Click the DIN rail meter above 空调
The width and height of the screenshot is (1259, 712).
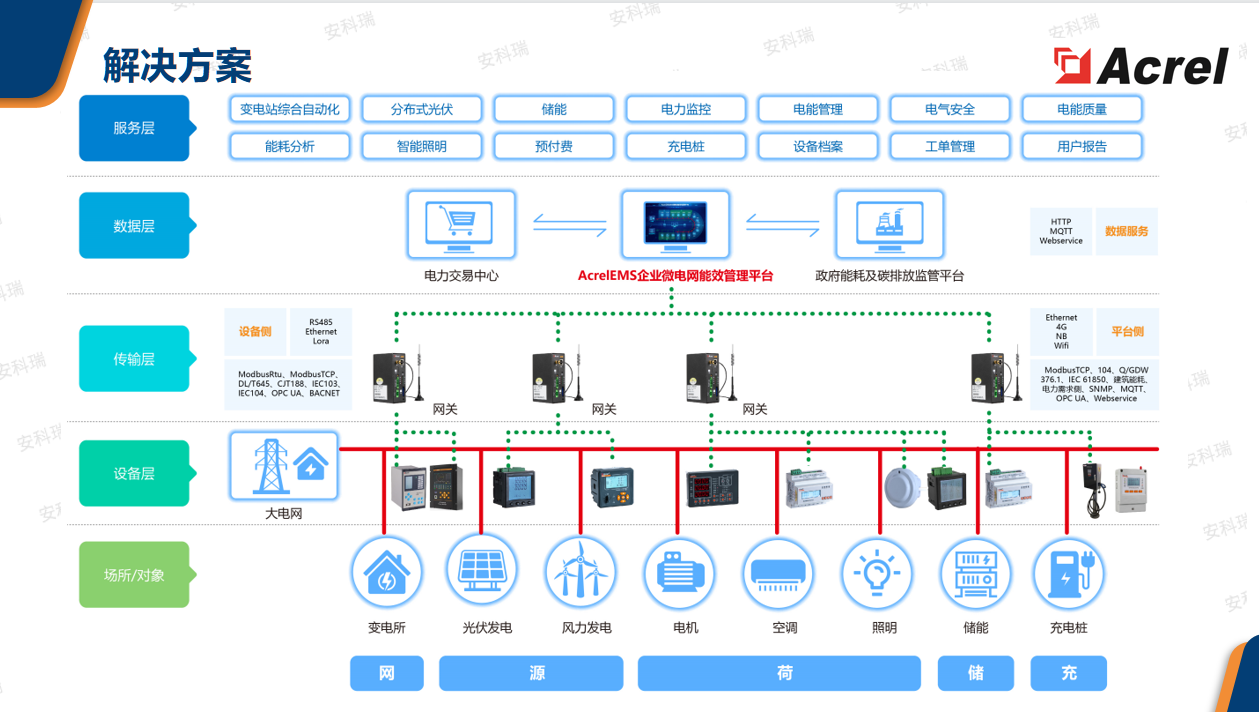coord(809,487)
